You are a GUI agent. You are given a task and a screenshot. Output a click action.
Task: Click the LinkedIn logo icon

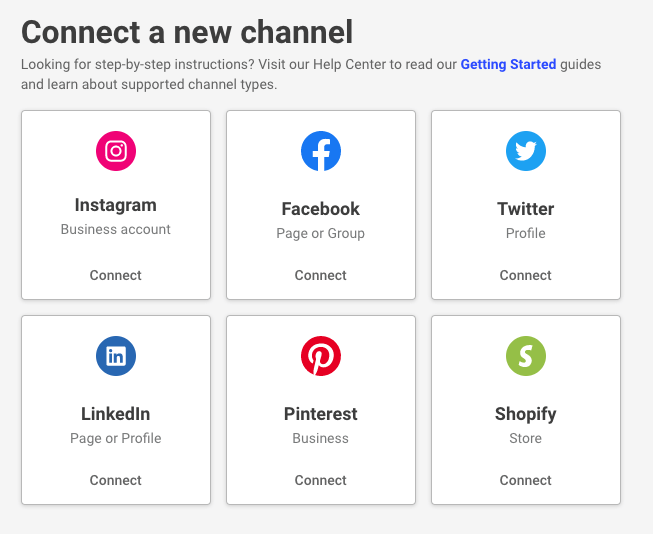(116, 356)
